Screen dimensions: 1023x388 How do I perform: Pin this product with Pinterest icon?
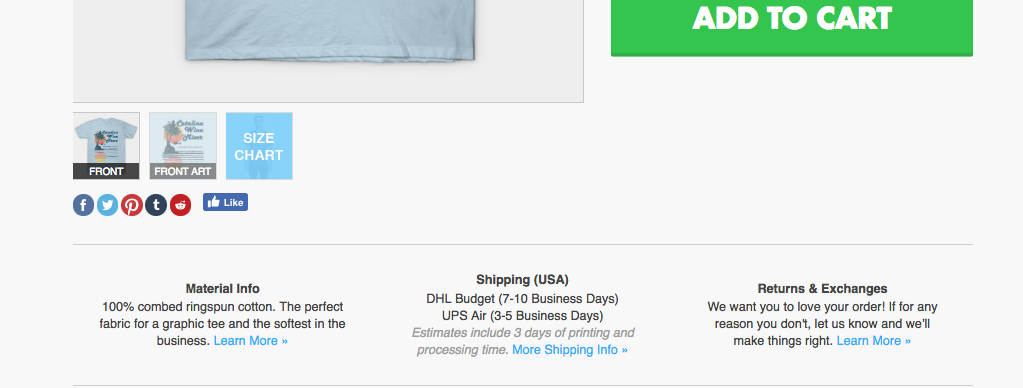pyautogui.click(x=132, y=205)
